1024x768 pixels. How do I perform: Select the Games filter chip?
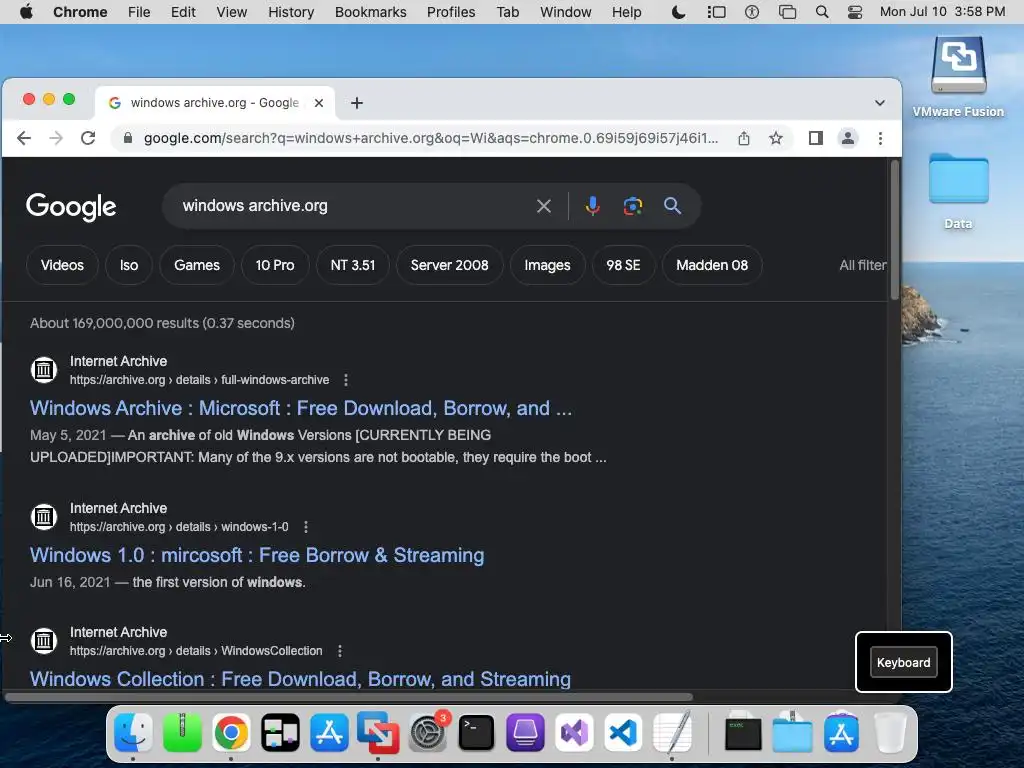pyautogui.click(x=197, y=265)
